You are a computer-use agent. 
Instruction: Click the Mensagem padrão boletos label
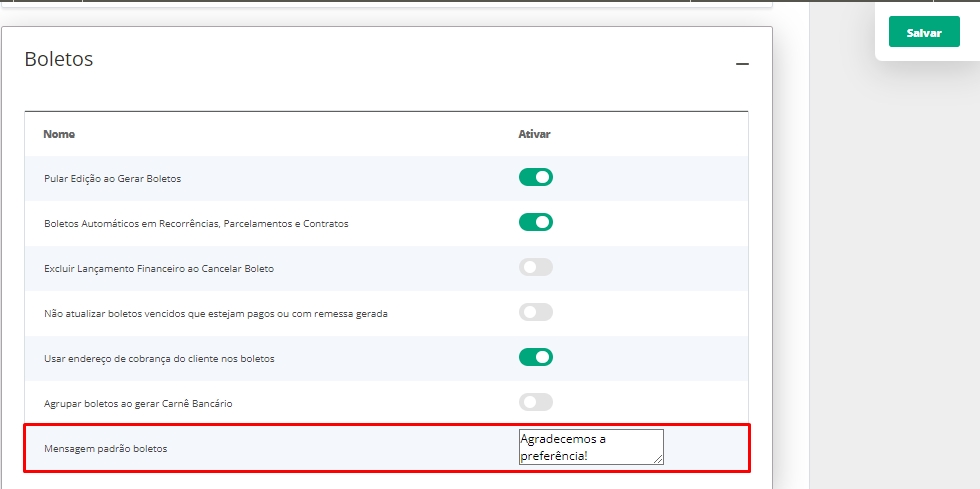[105, 449]
